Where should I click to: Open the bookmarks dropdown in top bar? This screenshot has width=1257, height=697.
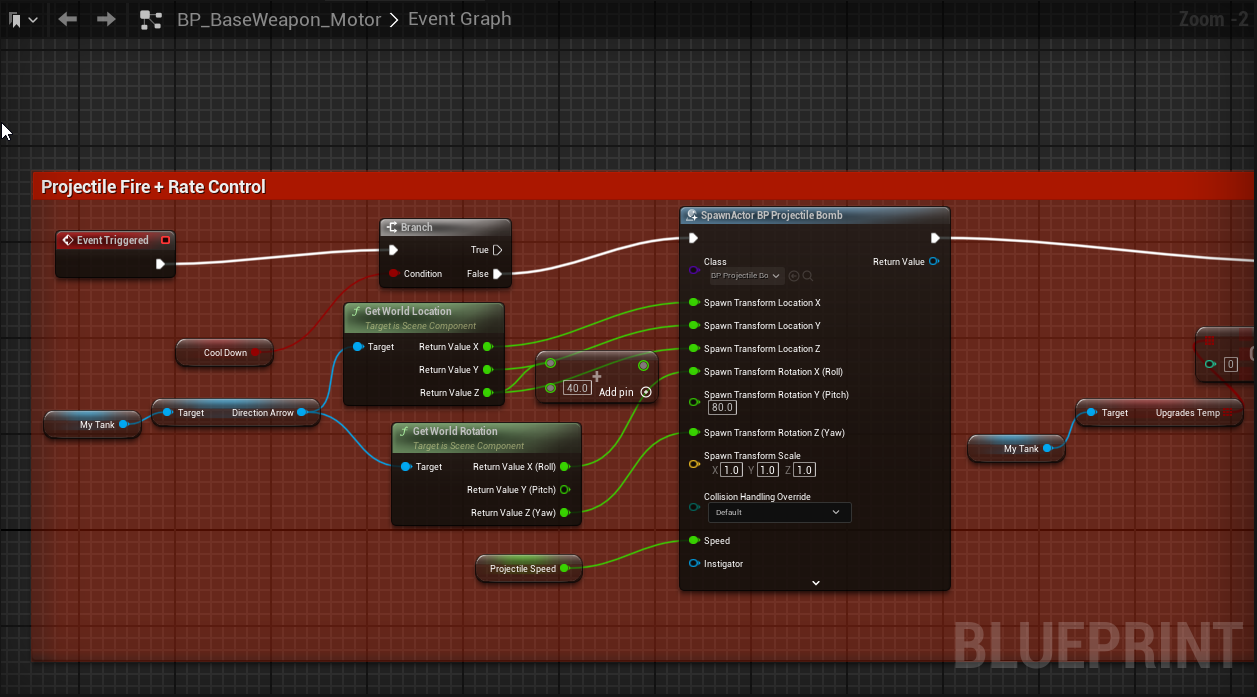click(23, 19)
